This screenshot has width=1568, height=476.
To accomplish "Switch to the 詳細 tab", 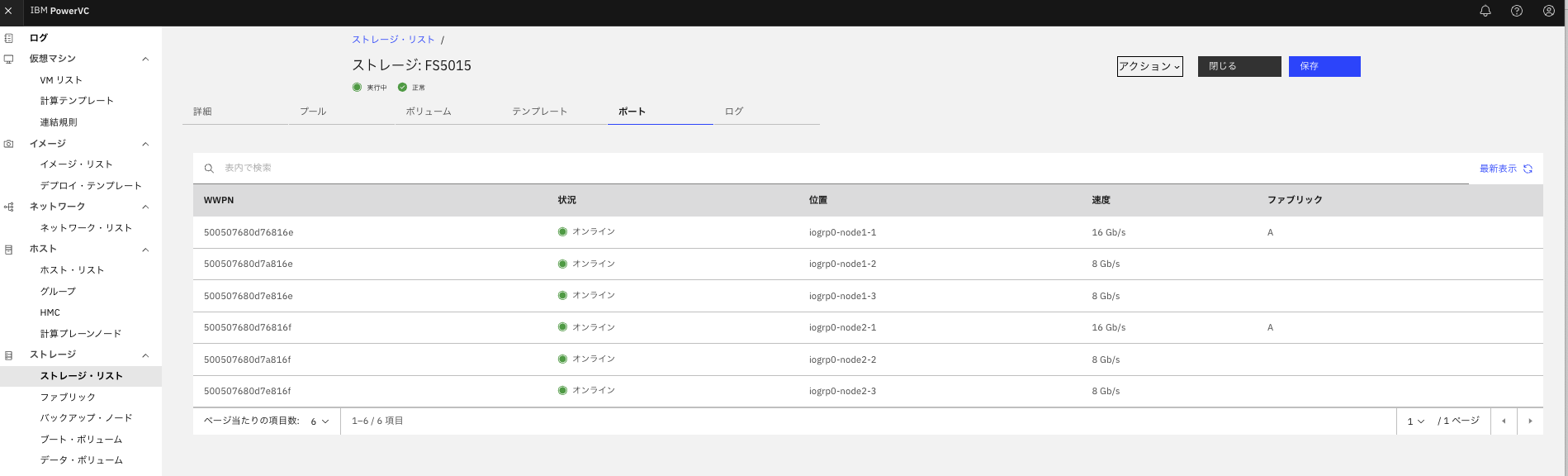I will coord(234,112).
